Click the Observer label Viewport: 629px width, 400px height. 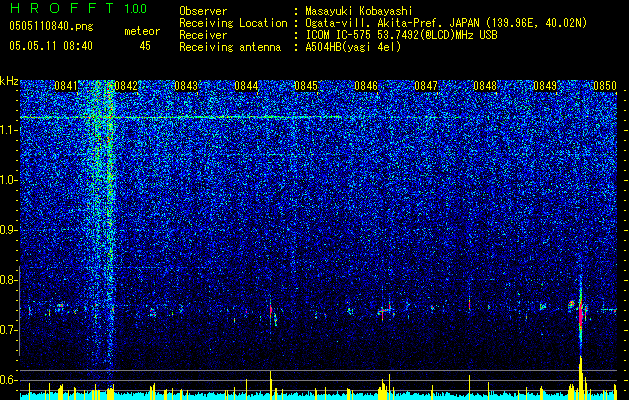[203, 11]
